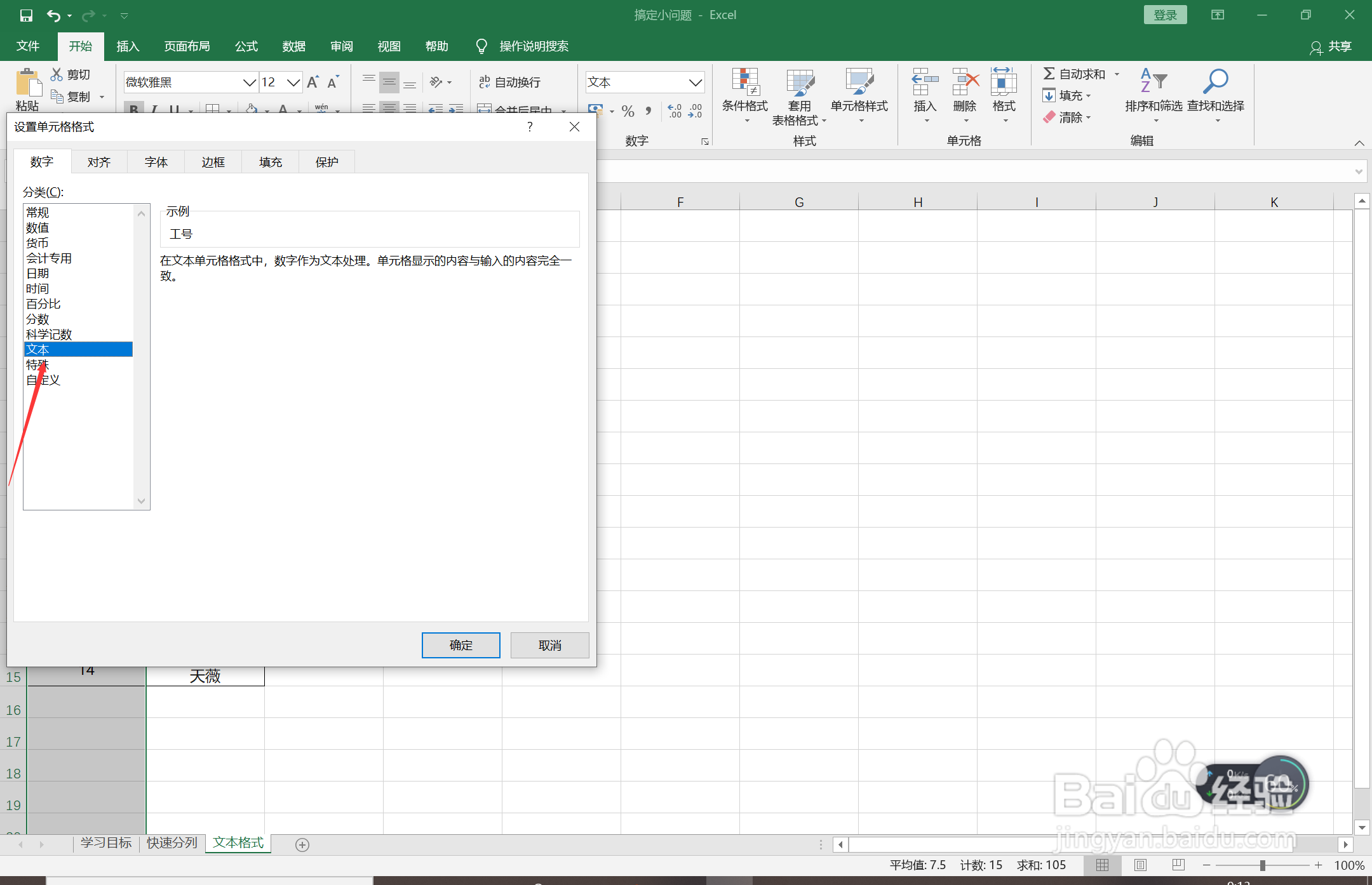Open Conditional Formatting (条件格式)

tap(745, 96)
